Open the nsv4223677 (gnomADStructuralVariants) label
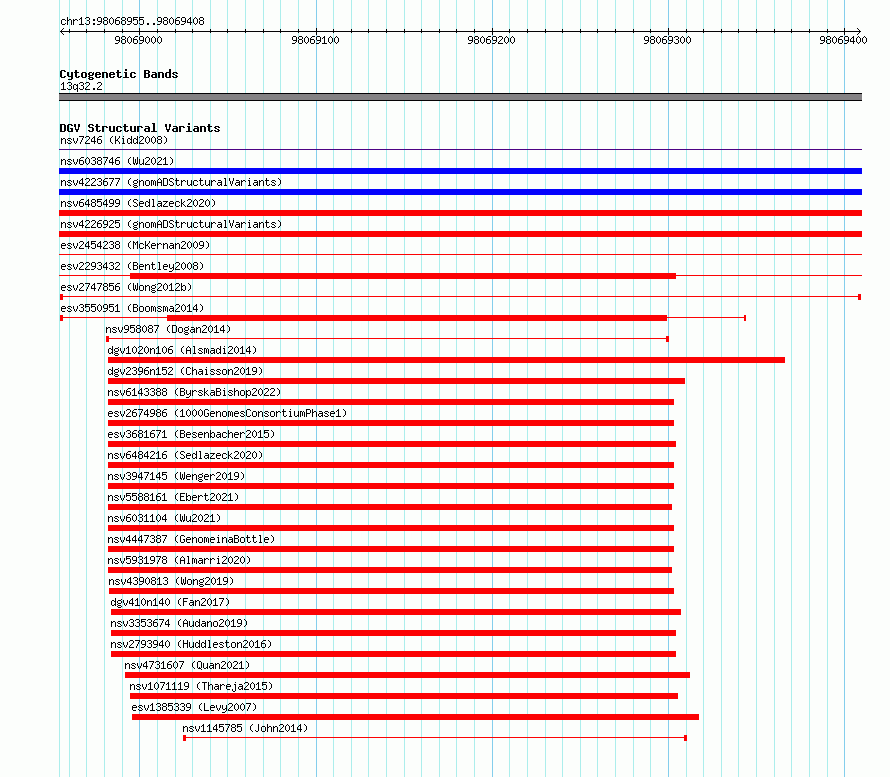The width and height of the screenshot is (890, 777). tap(171, 182)
